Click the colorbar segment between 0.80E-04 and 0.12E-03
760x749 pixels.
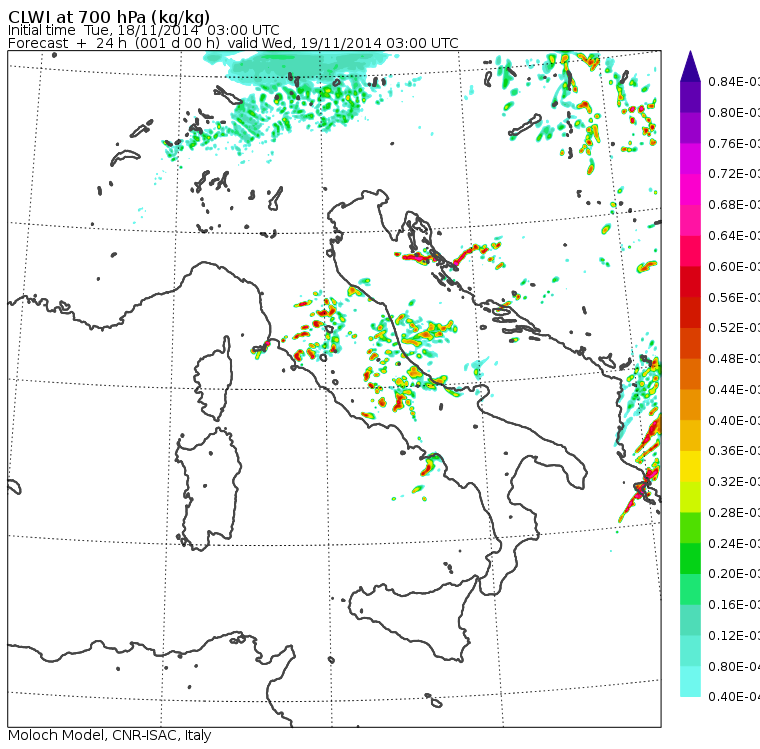pyautogui.click(x=690, y=651)
